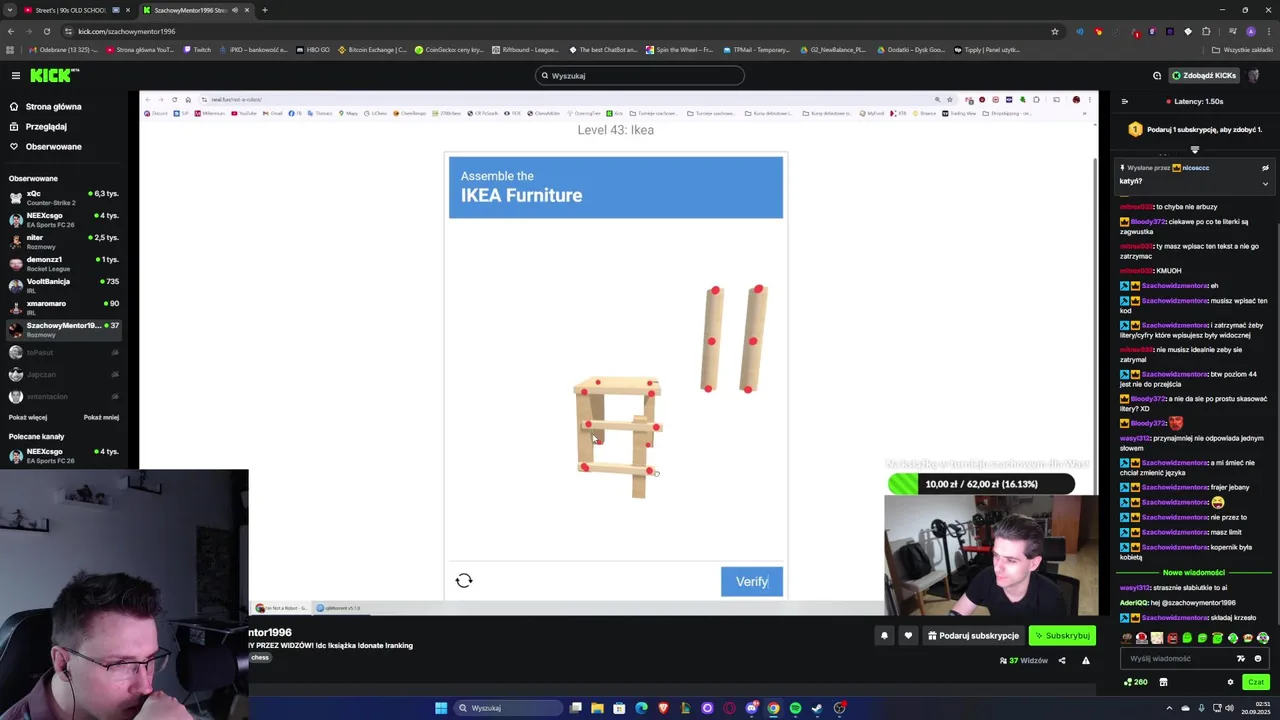The height and width of the screenshot is (720, 1280).
Task: Open taskbar volume control
Action: (x=1230, y=708)
